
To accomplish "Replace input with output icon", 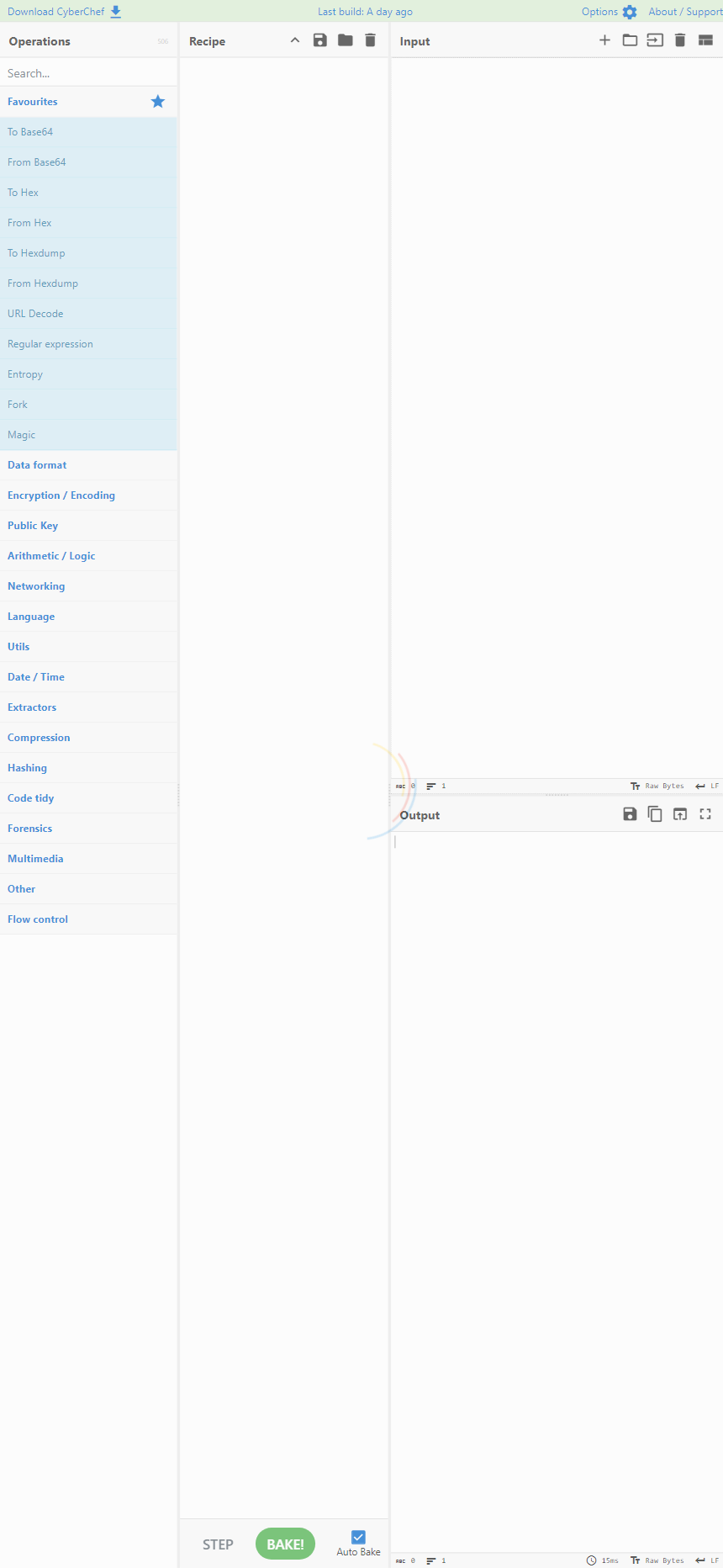I will click(x=680, y=814).
